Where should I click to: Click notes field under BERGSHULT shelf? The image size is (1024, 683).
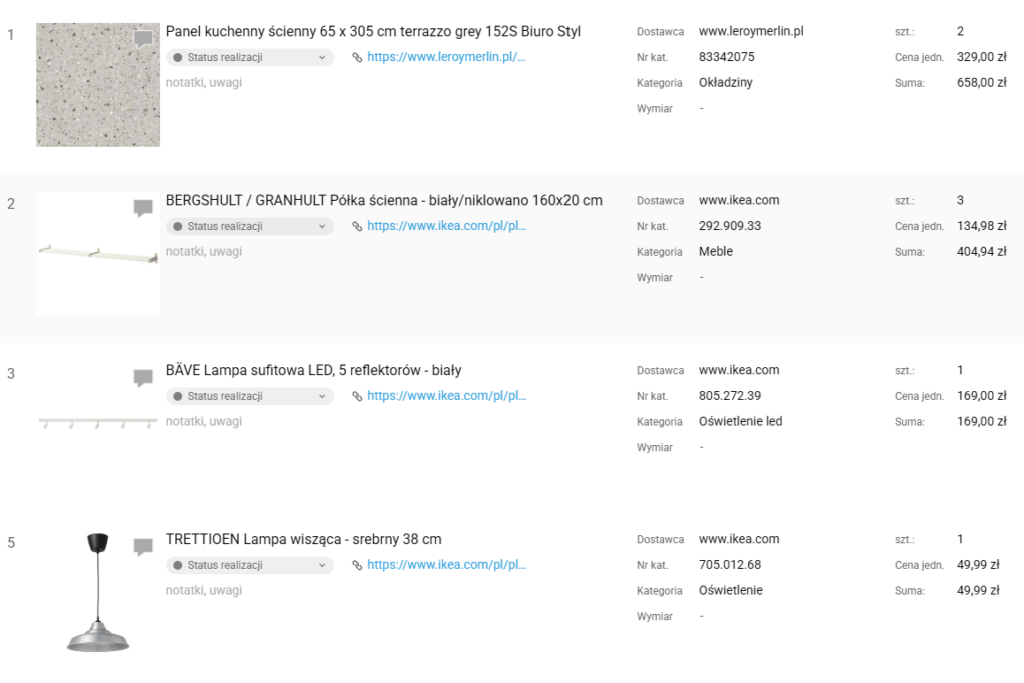[x=204, y=252]
